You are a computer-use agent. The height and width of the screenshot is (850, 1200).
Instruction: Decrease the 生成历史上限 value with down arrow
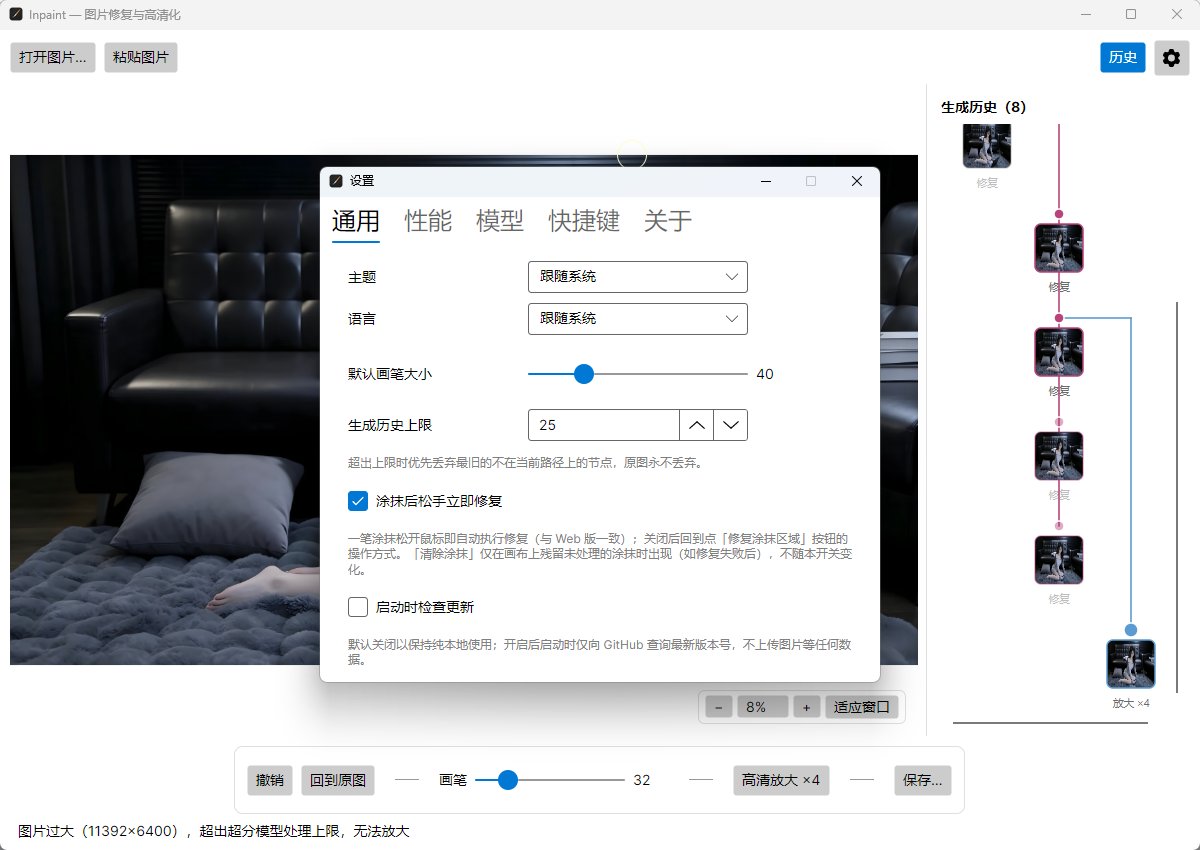[x=731, y=425]
